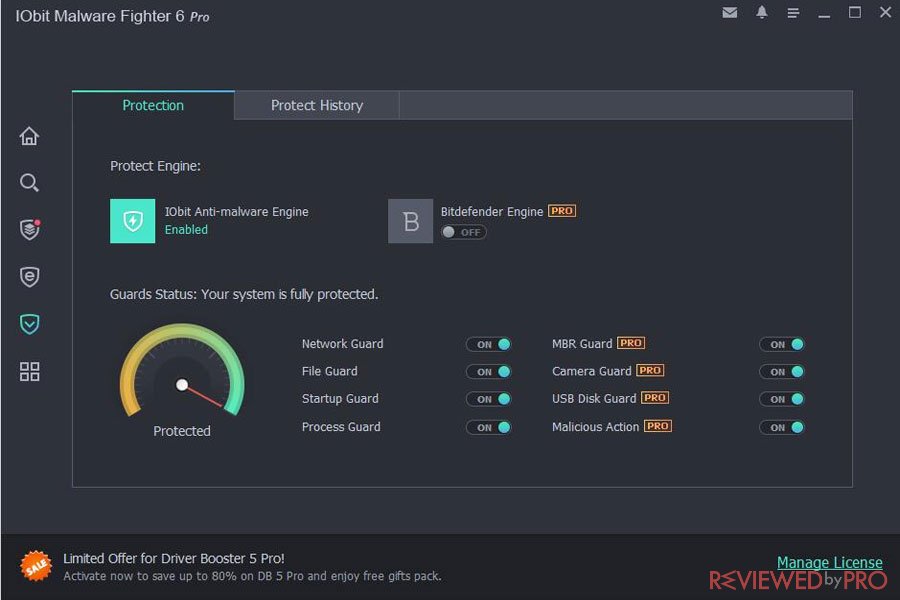Disable the Startup Guard switch
The width and height of the screenshot is (900, 600).
(488, 399)
